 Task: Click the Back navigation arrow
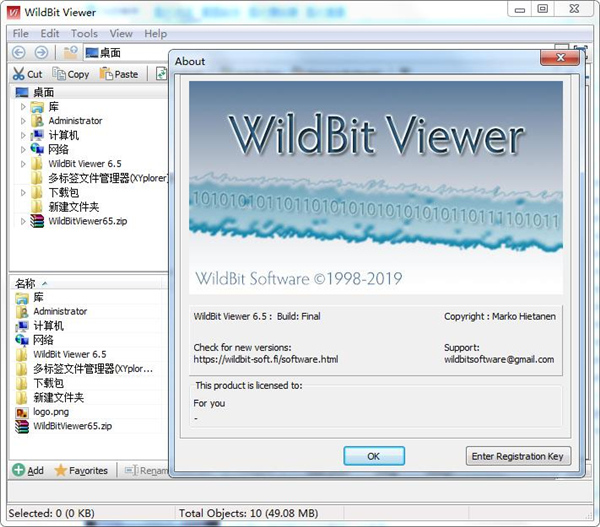(x=19, y=52)
